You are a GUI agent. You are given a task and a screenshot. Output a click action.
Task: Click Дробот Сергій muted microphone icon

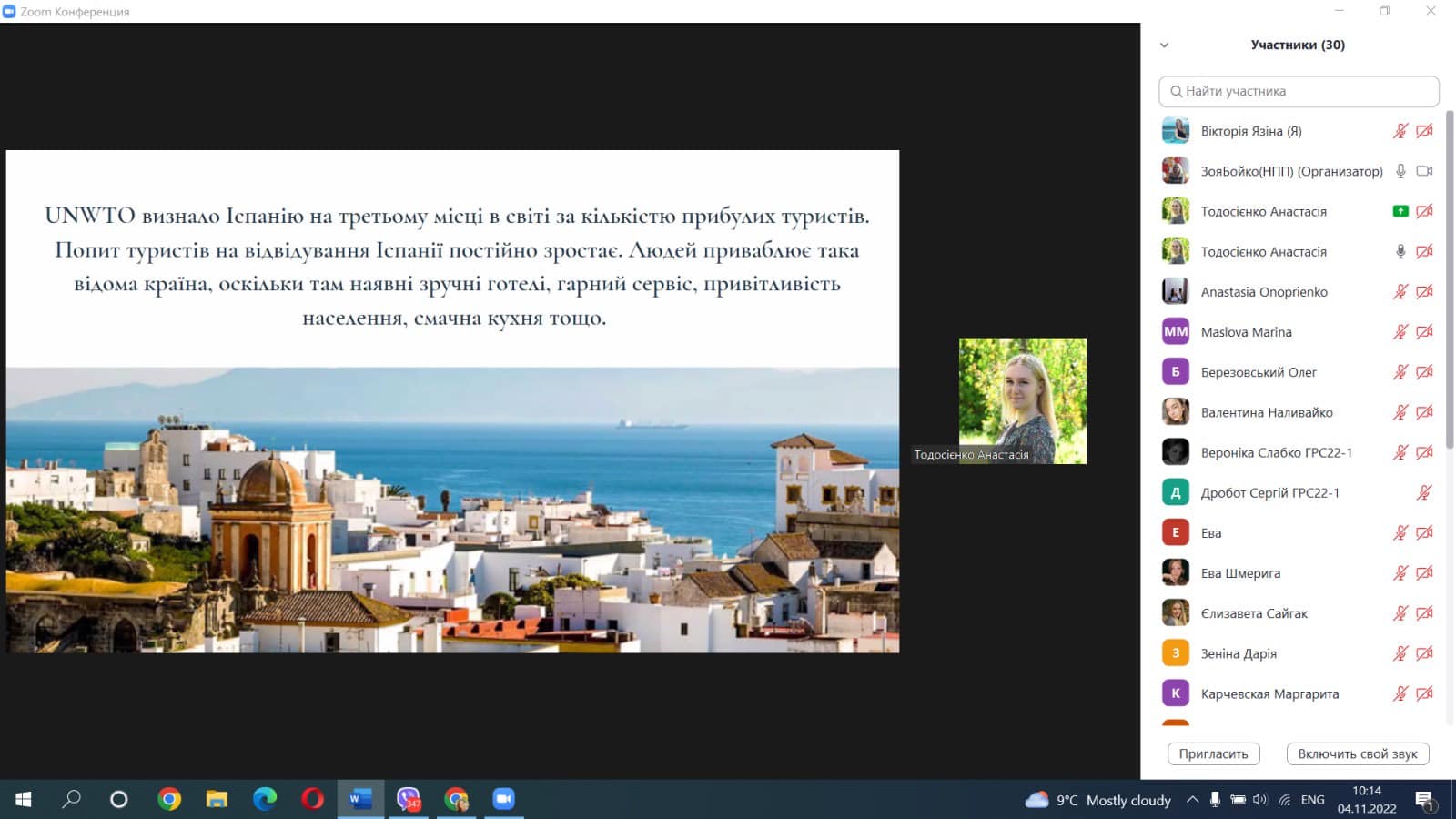click(x=1424, y=492)
